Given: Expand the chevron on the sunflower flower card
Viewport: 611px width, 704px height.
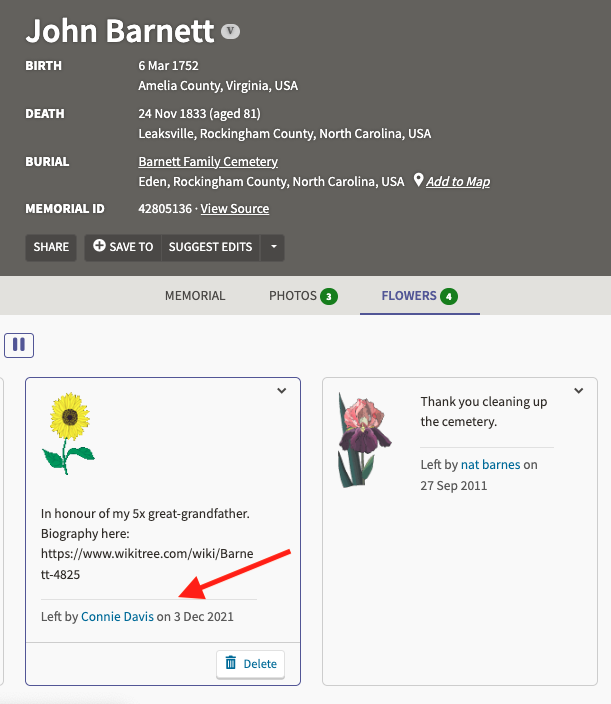Looking at the screenshot, I should (281, 391).
